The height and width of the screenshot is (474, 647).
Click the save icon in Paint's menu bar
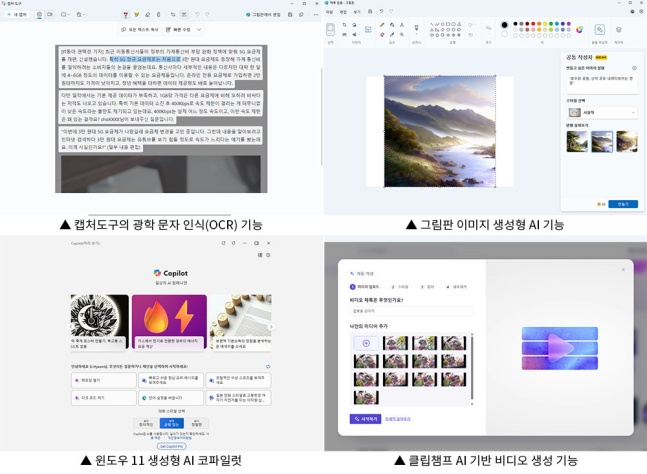[x=370, y=12]
